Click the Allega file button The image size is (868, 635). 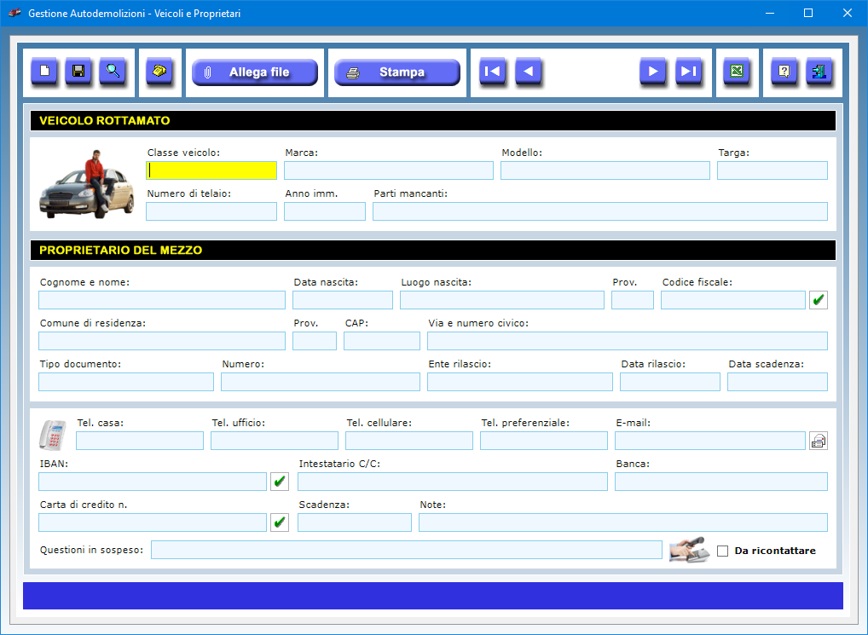point(255,73)
